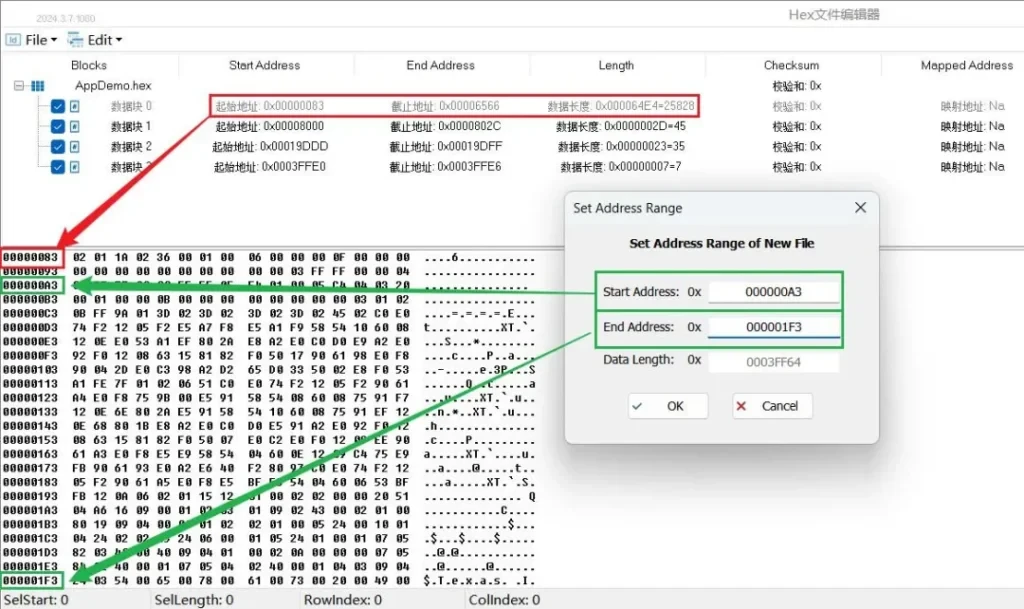Close the Set Address Range dialog

(x=859, y=208)
